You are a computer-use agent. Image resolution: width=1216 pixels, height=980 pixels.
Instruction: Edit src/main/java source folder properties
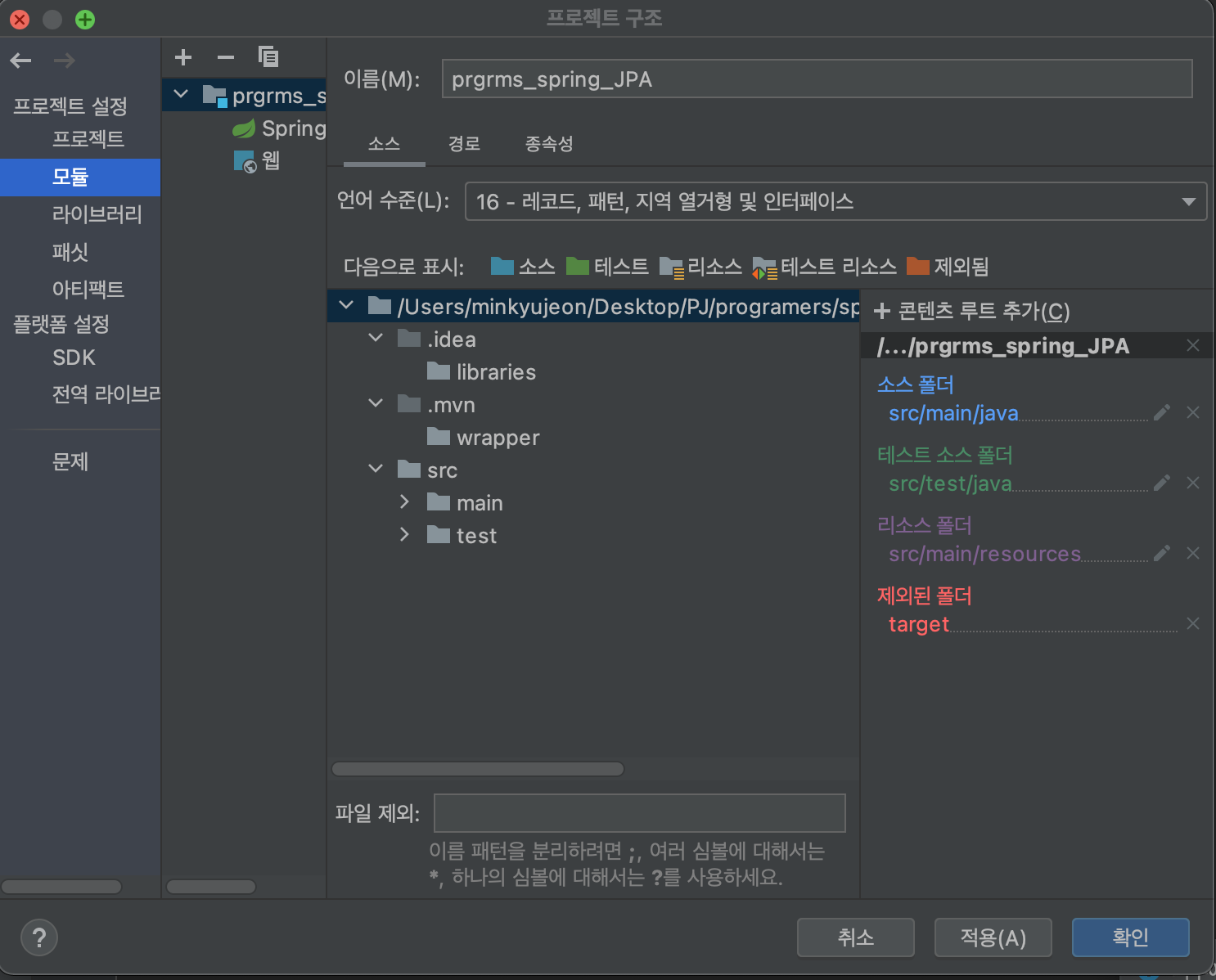point(1161,413)
